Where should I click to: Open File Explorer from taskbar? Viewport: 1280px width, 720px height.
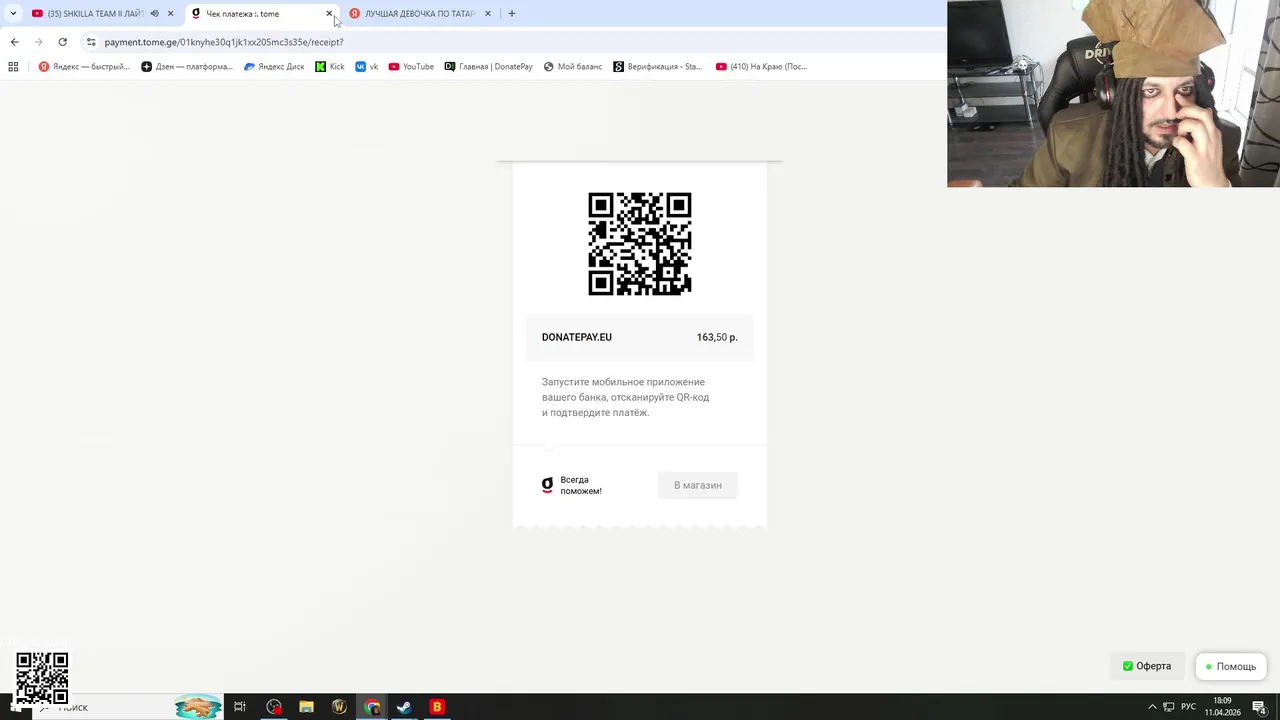tap(306, 707)
